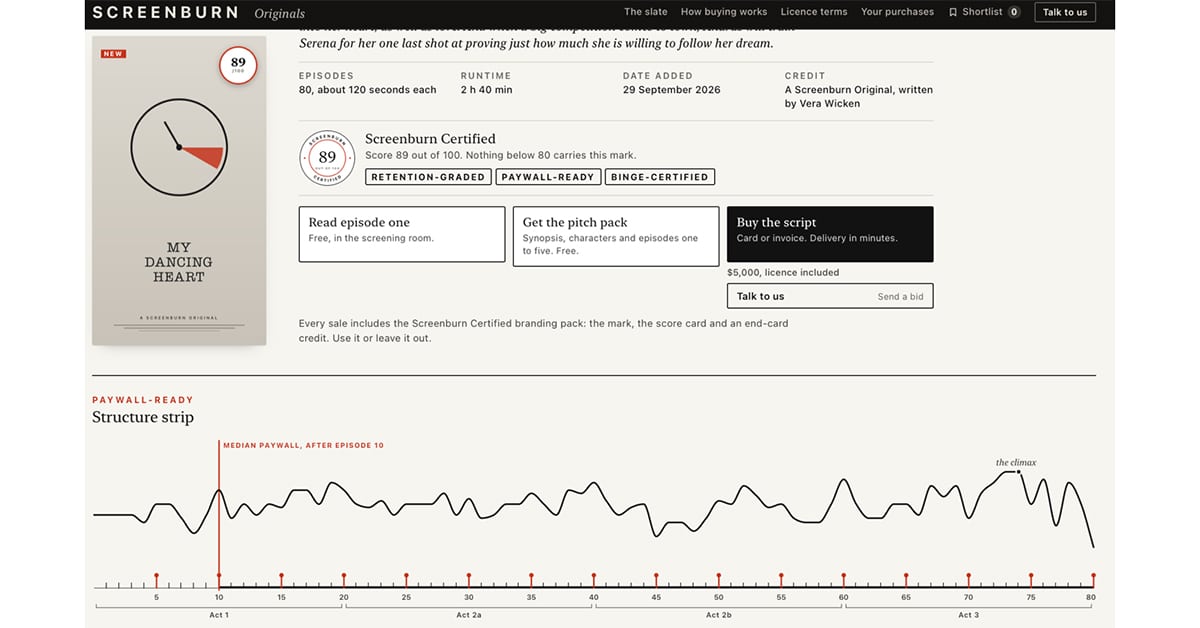Select the BINGE-CERTIFIED tag
The width and height of the screenshot is (1200, 628).
659,177
